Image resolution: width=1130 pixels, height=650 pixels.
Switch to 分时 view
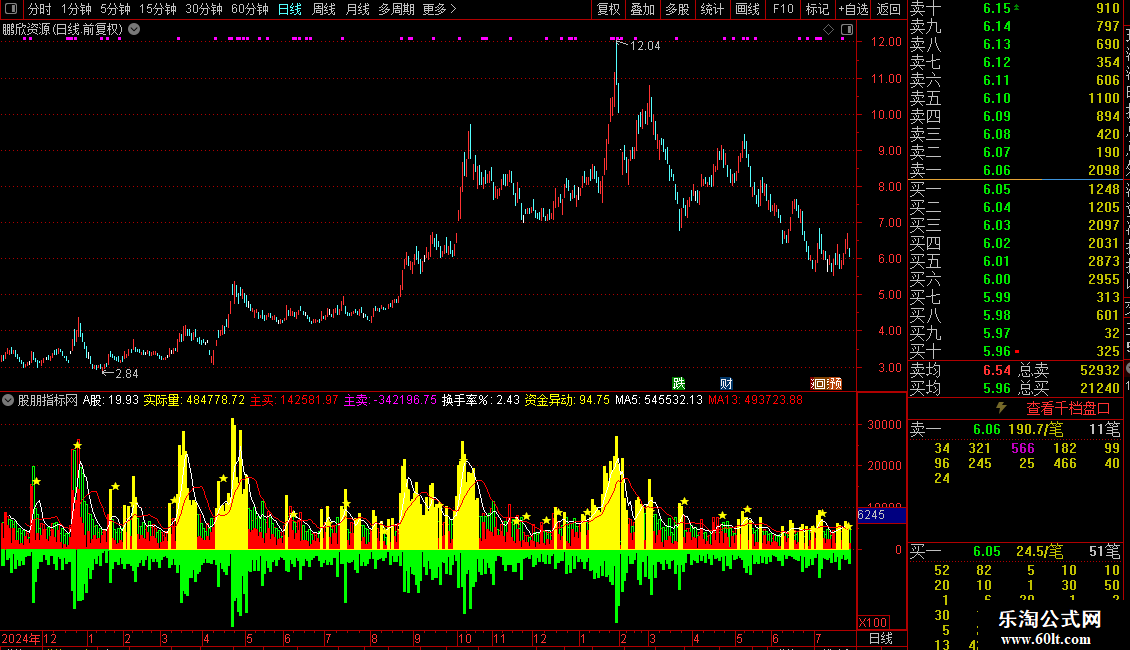[40, 9]
